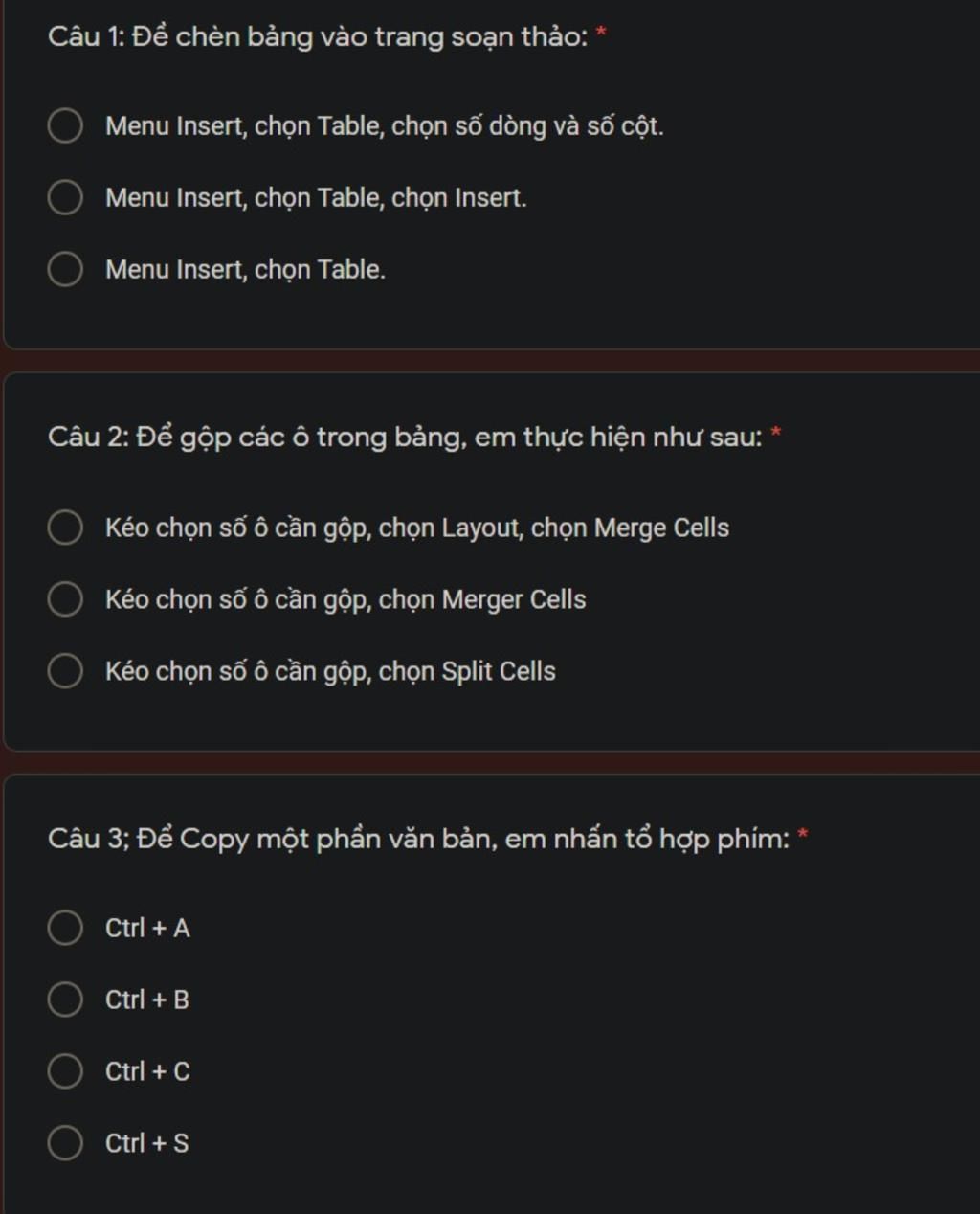Screen dimensions: 980x1214
Task: Choose radio button for 'chọn Merger Cells'
Action: coord(65,598)
